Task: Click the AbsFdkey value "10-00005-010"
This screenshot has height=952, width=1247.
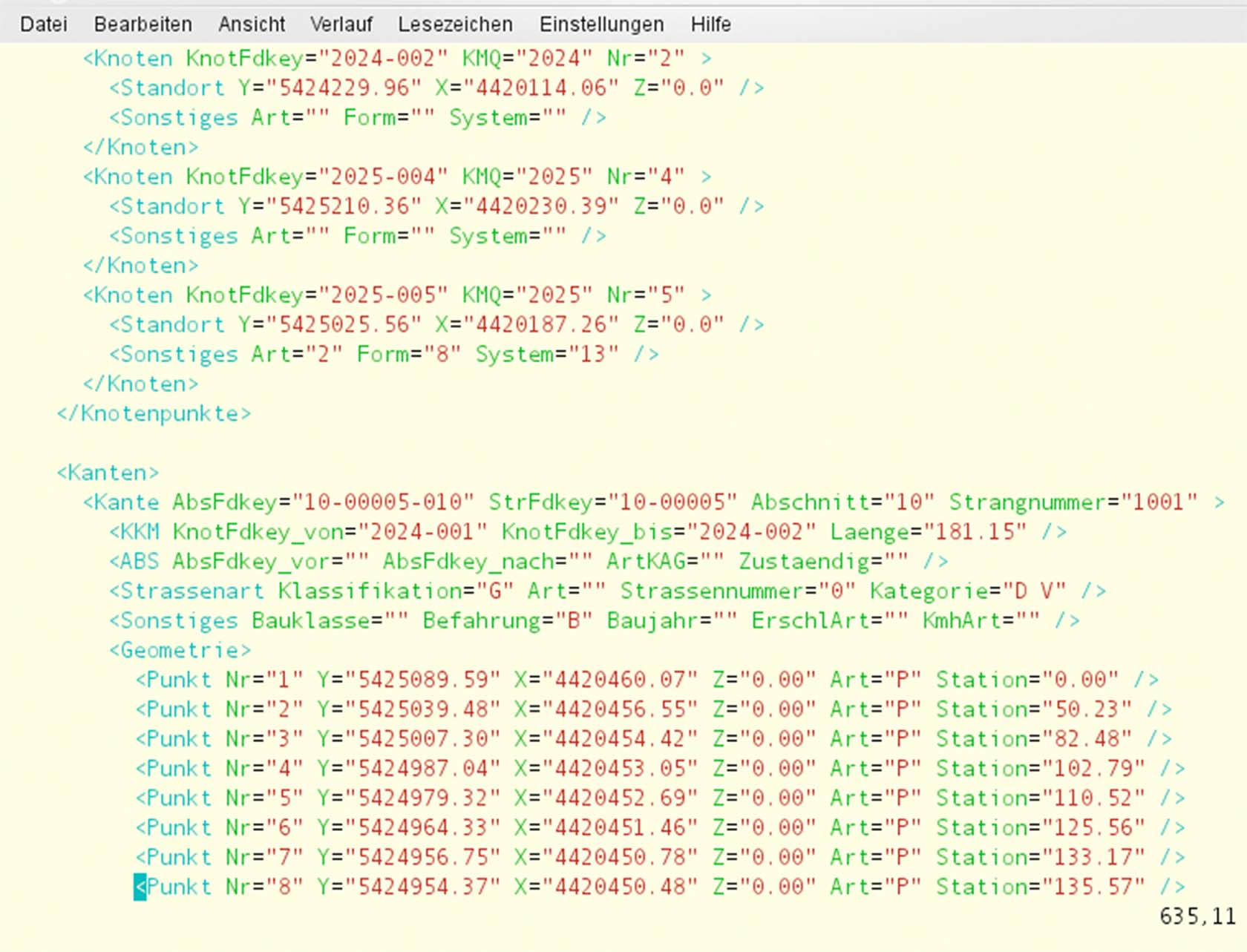Action: (383, 502)
